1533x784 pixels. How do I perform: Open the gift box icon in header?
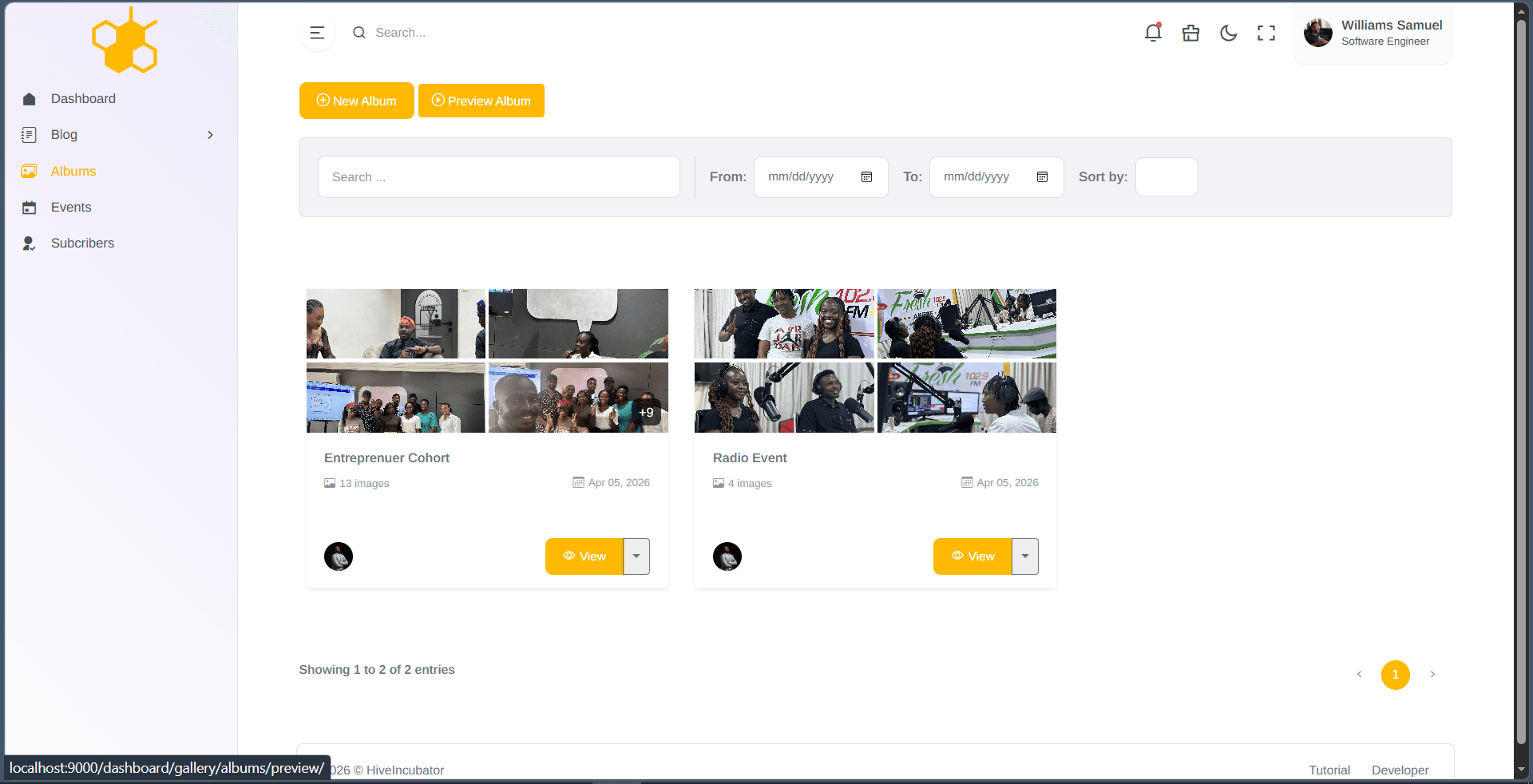tap(1190, 33)
